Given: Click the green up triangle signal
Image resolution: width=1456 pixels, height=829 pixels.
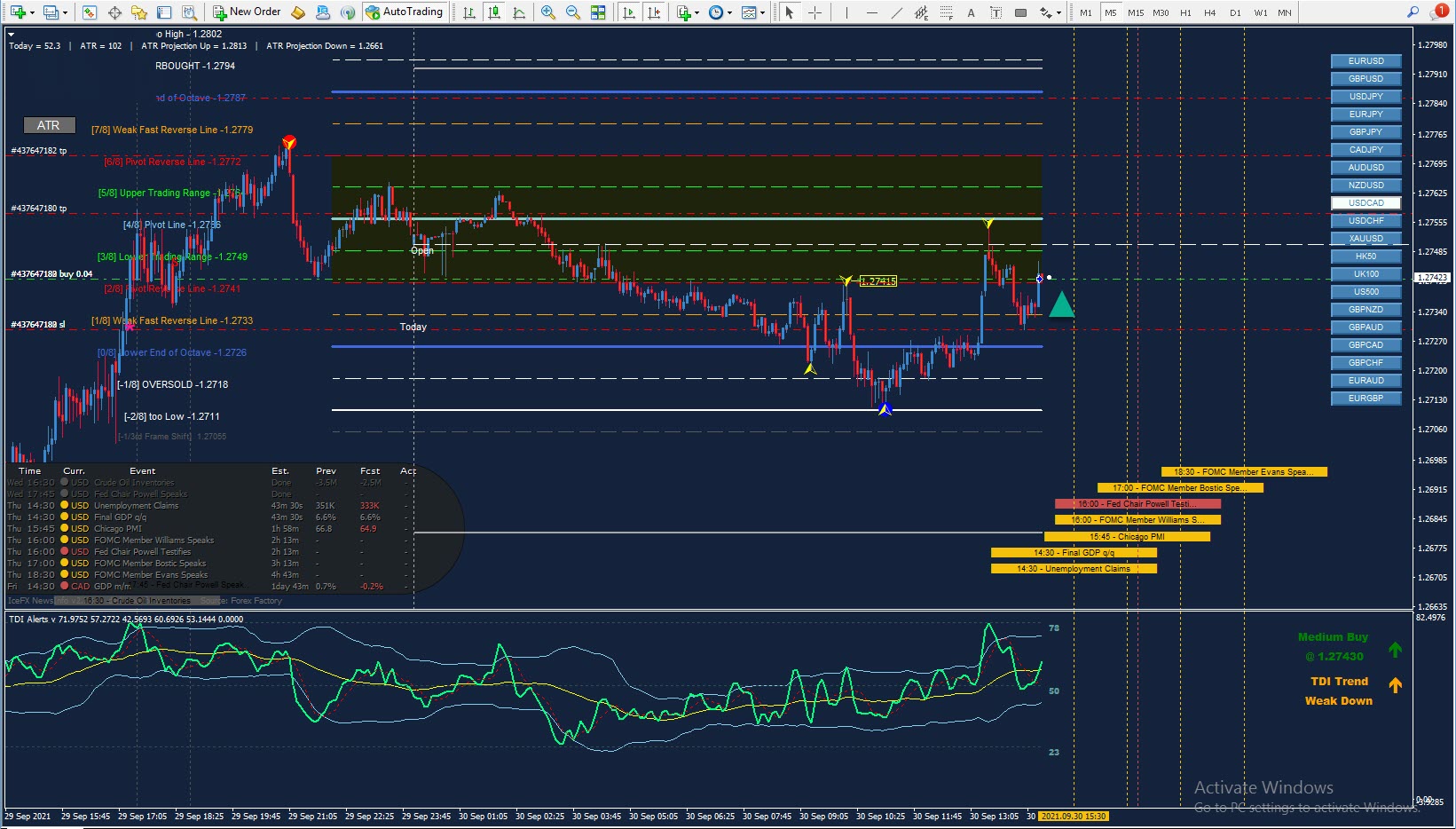Looking at the screenshot, I should coord(1061,304).
